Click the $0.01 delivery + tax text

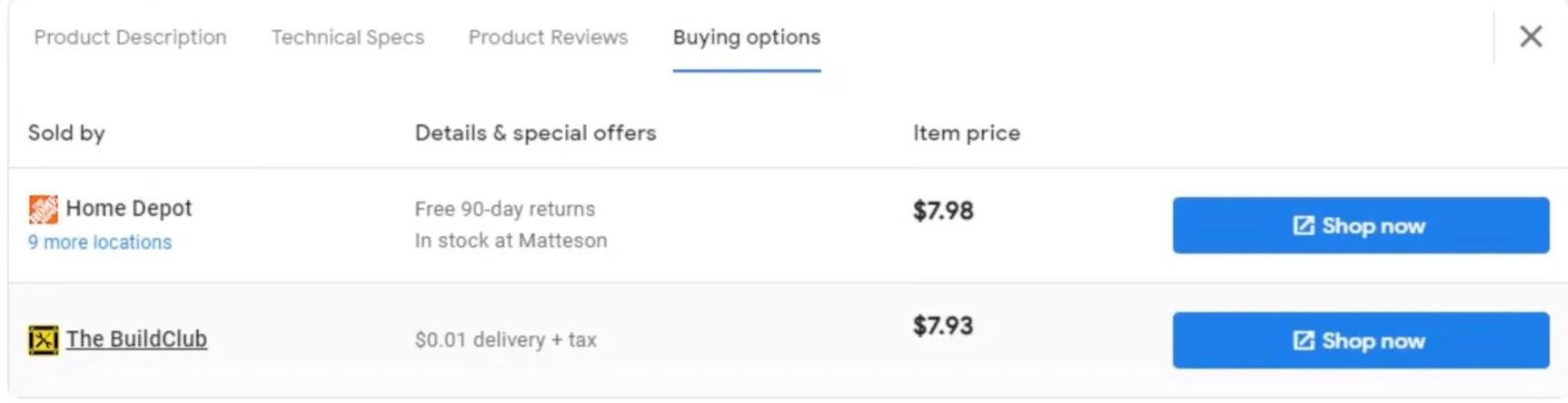tap(506, 340)
